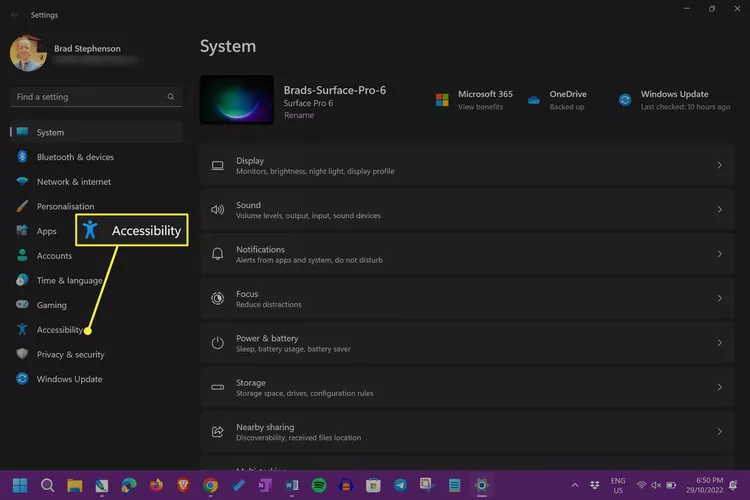750x500 pixels.
Task: Click the Accounts person icon in sidebar
Action: pos(22,255)
